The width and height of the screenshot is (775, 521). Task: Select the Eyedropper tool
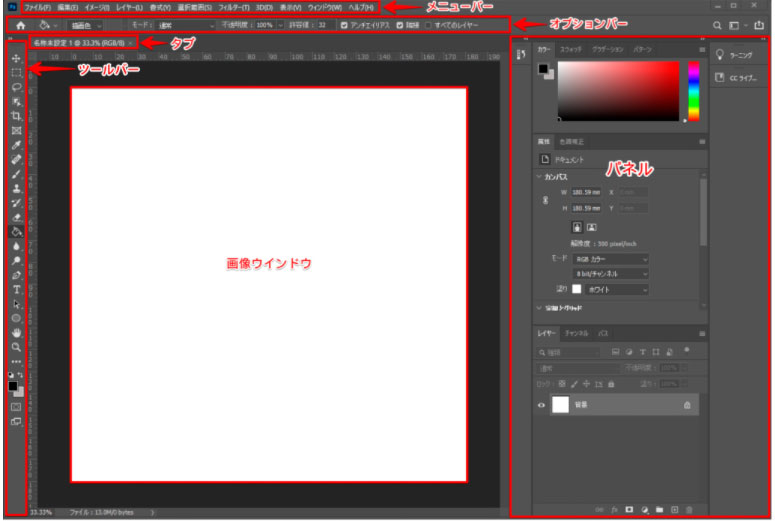(16, 145)
